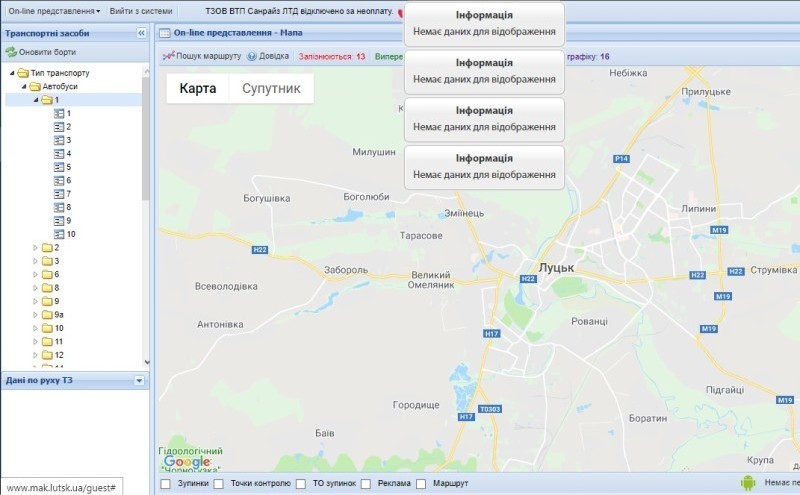Select the Карта map view

click(197, 88)
